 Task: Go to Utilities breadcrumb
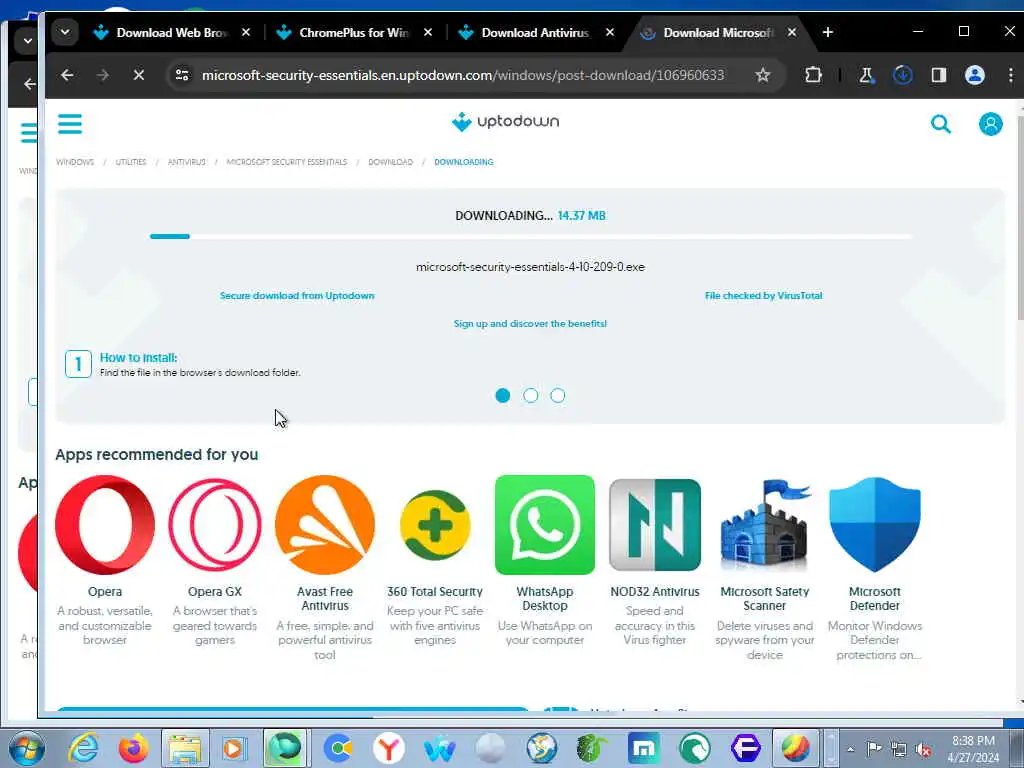click(131, 162)
